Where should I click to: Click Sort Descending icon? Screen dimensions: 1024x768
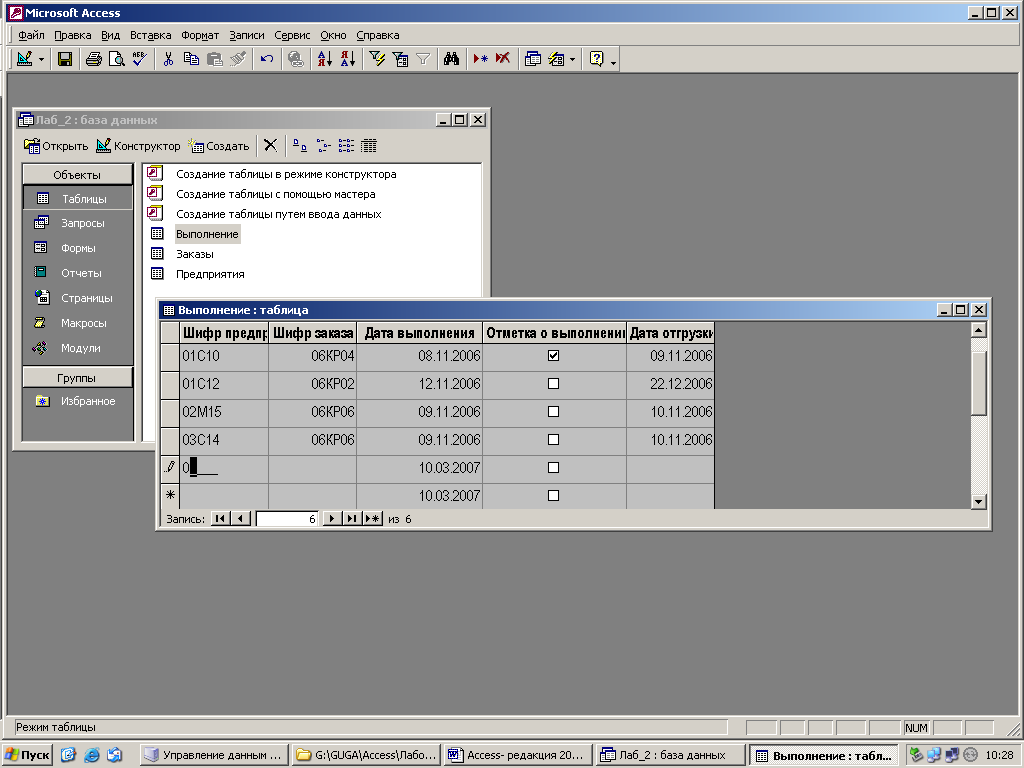(348, 59)
